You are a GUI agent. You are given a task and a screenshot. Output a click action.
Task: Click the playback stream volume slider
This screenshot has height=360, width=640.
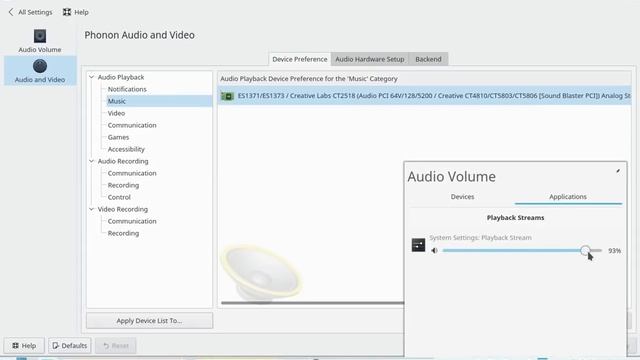click(522, 251)
